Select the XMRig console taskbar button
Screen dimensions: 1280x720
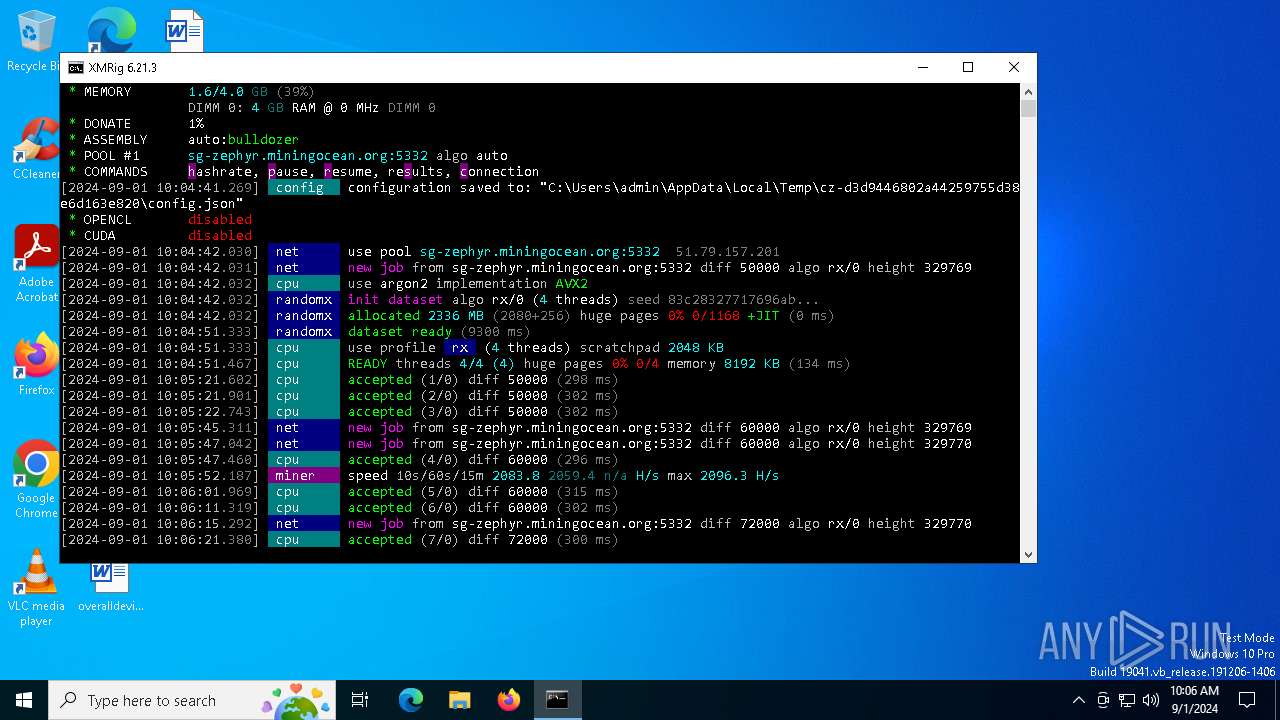pyautogui.click(x=557, y=700)
